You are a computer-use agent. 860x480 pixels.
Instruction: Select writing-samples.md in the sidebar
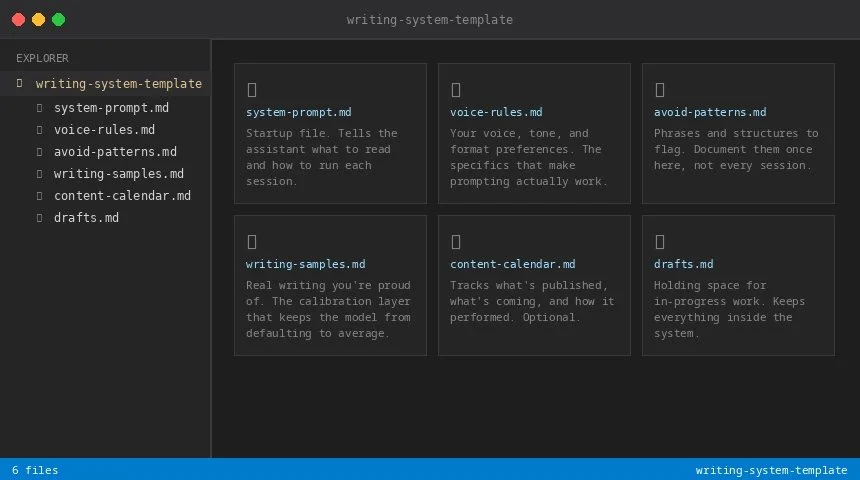click(118, 174)
